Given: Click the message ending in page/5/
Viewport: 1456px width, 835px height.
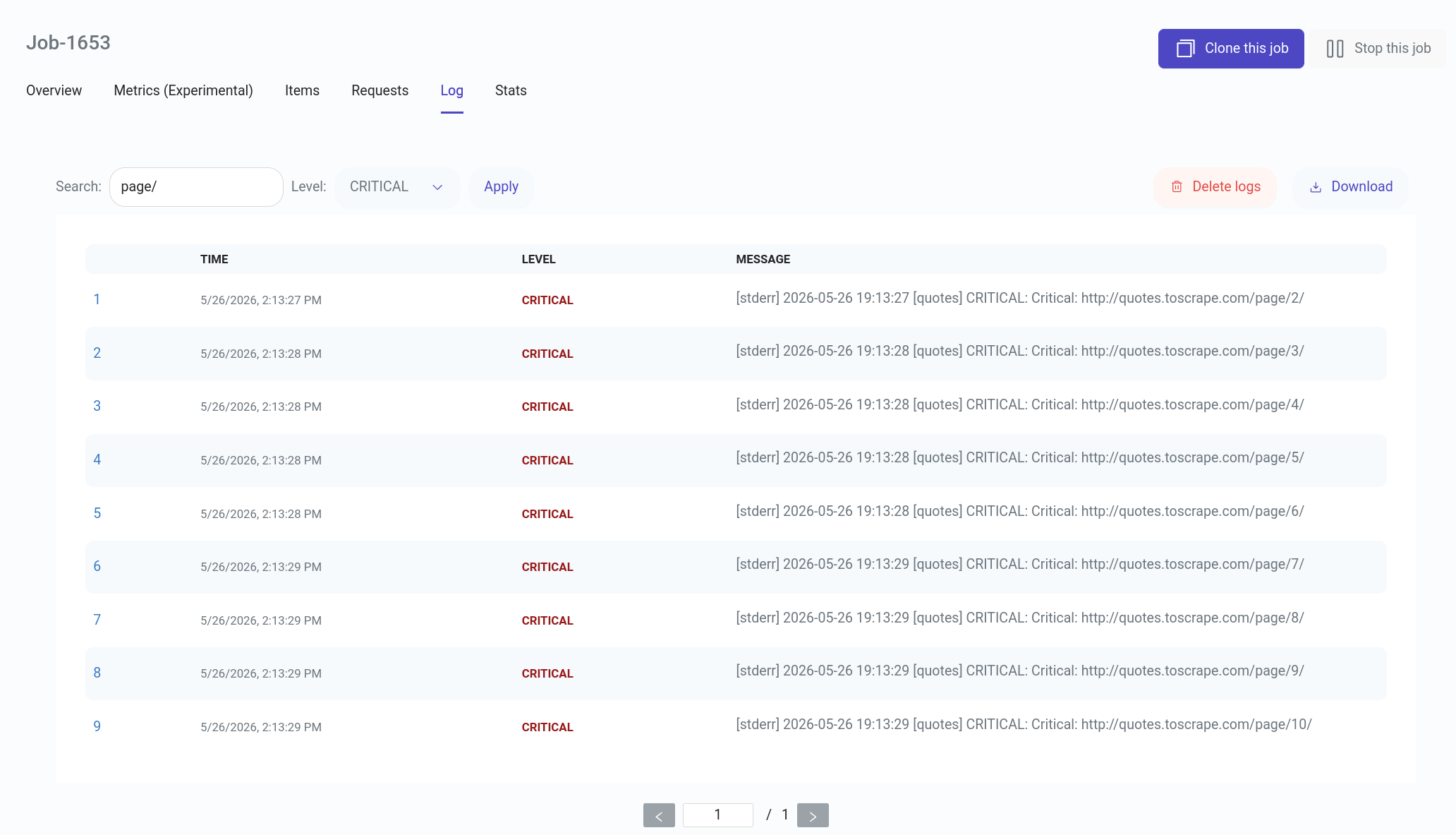Looking at the screenshot, I should (x=1020, y=457).
